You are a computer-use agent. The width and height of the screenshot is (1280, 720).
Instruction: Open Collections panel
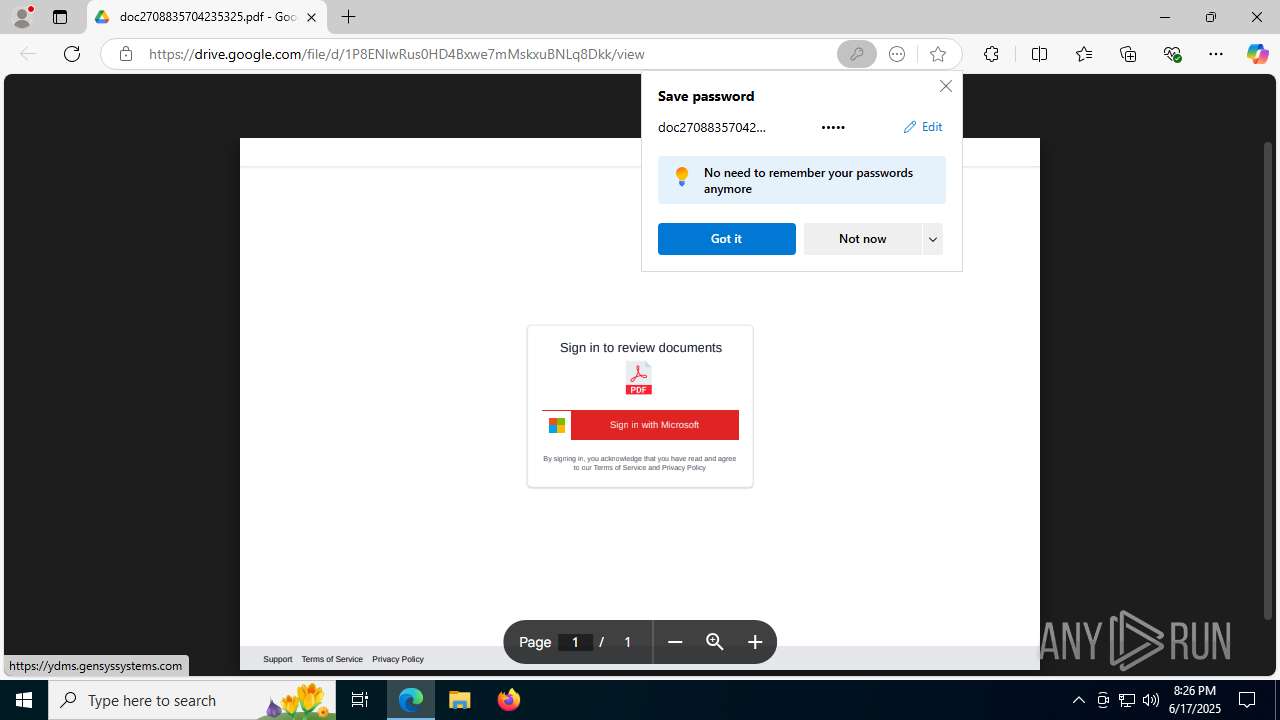1128,54
